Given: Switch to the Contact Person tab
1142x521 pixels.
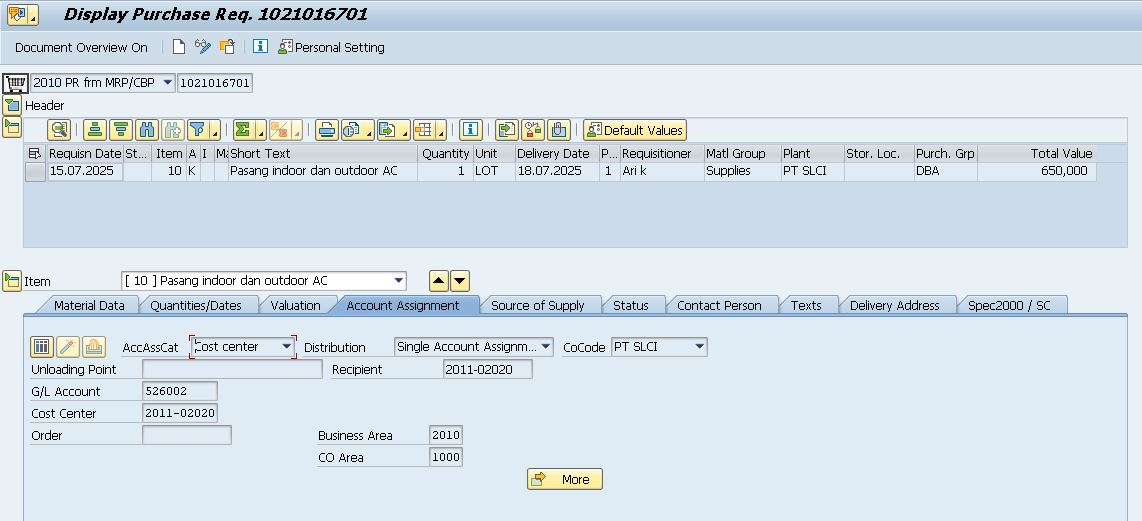Looking at the screenshot, I should point(719,305).
